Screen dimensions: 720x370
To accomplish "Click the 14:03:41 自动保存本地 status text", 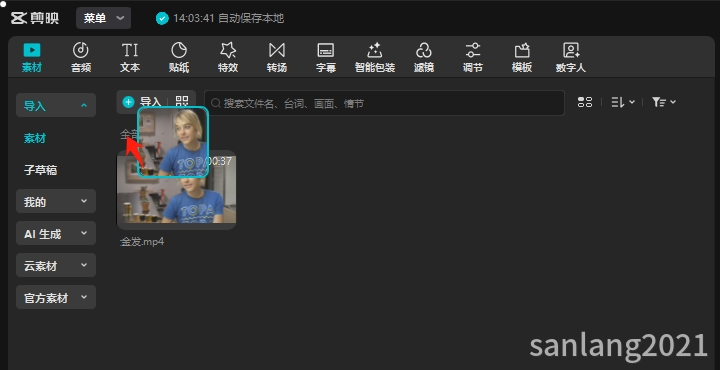I will pos(228,18).
